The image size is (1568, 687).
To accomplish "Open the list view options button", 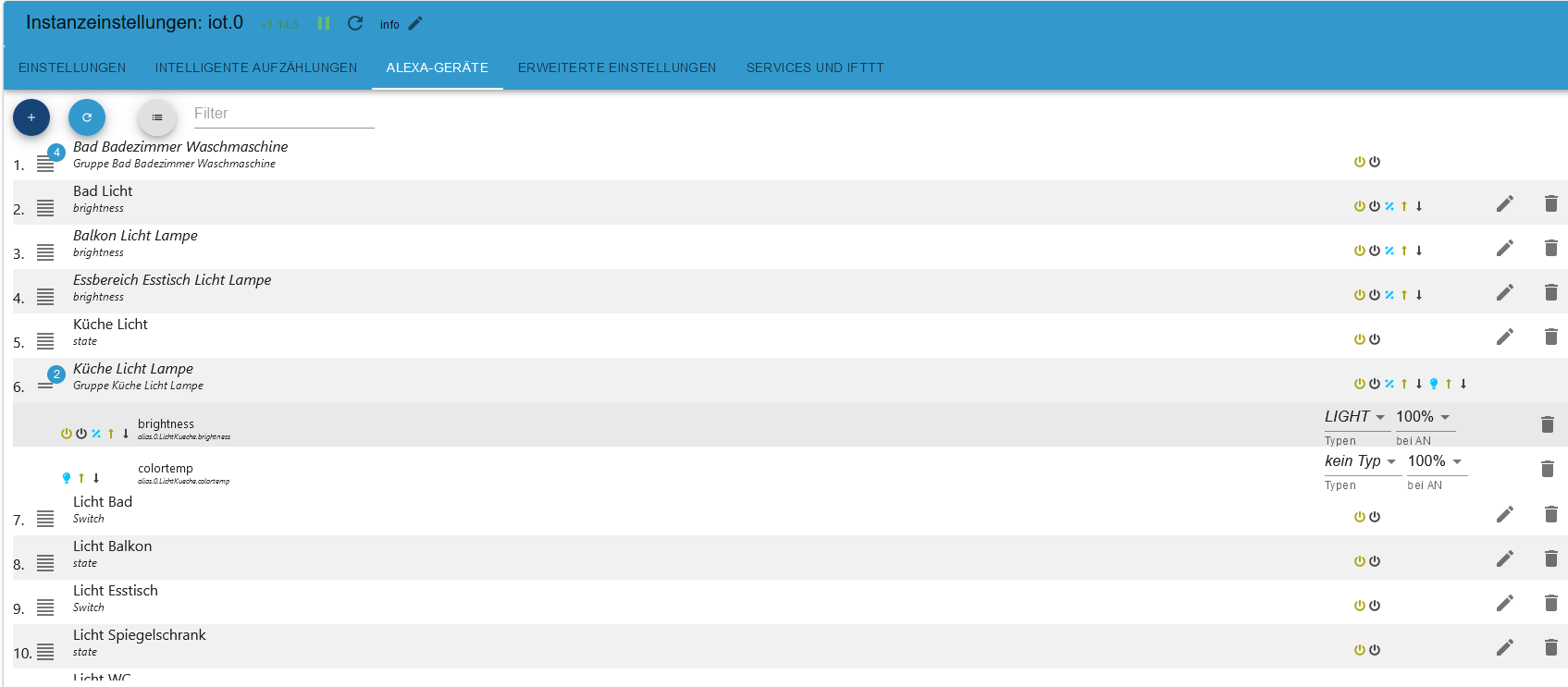I will pos(157,117).
